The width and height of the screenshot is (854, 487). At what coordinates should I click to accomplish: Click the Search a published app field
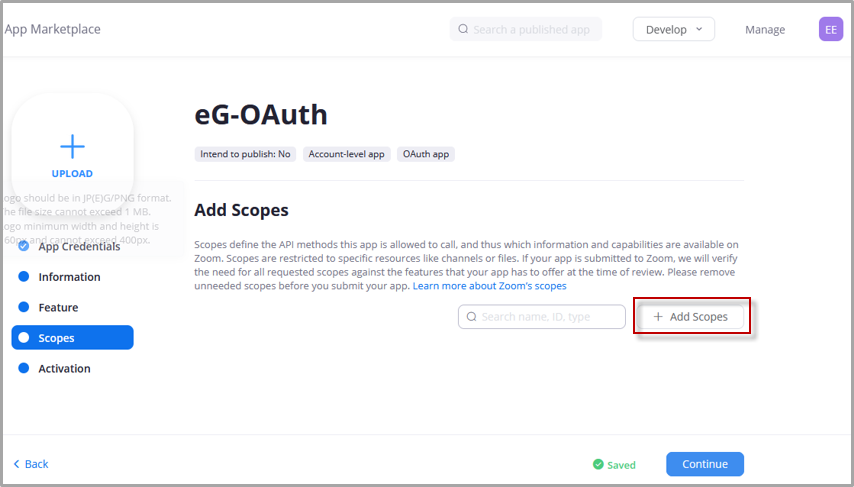(x=526, y=29)
